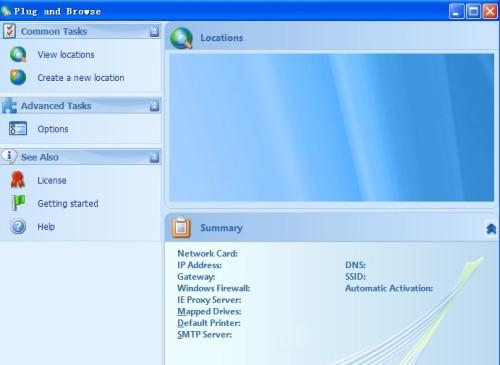
Task: Open the Help link
Action: coord(46,227)
